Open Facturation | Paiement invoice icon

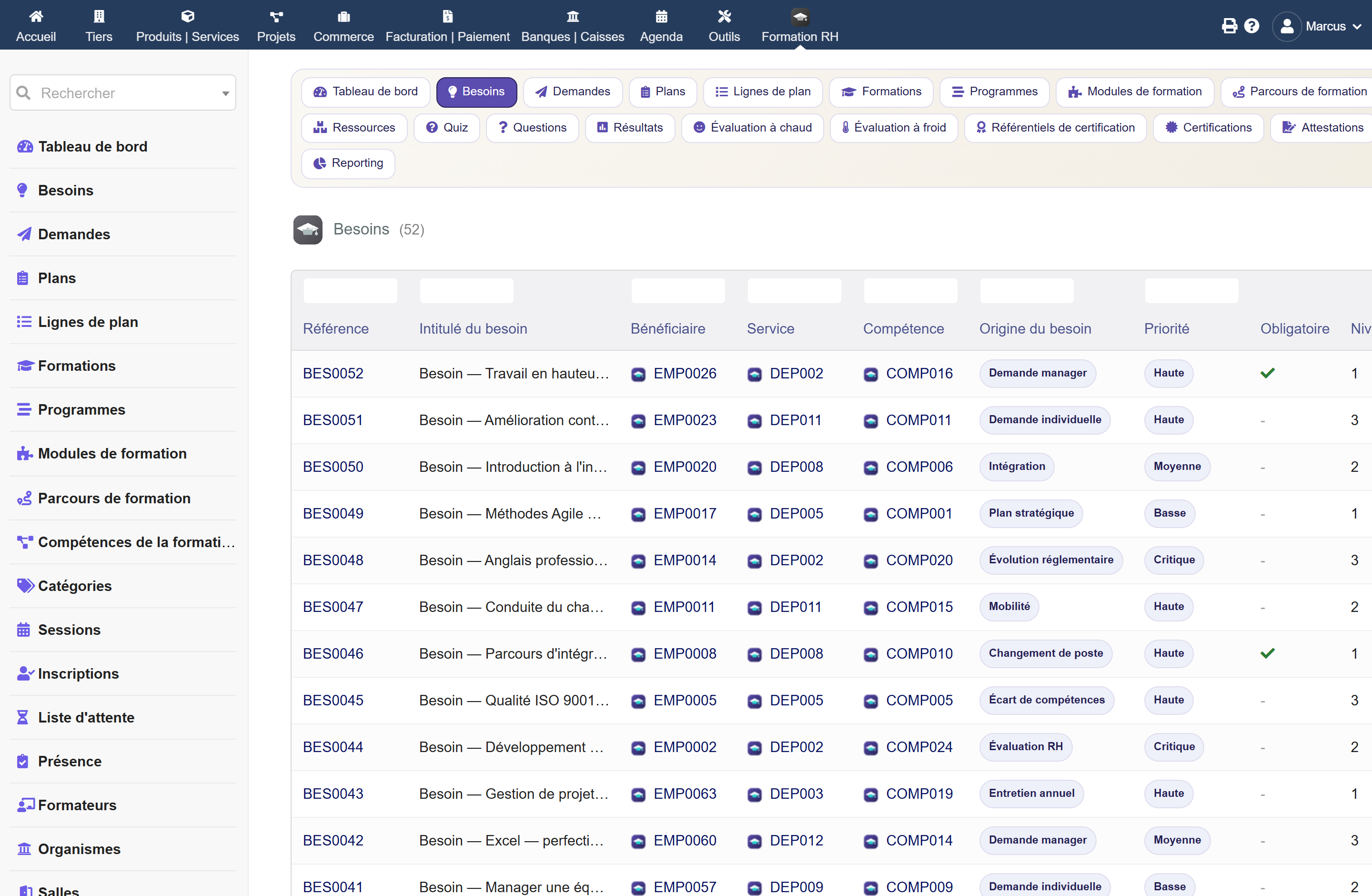tap(447, 16)
